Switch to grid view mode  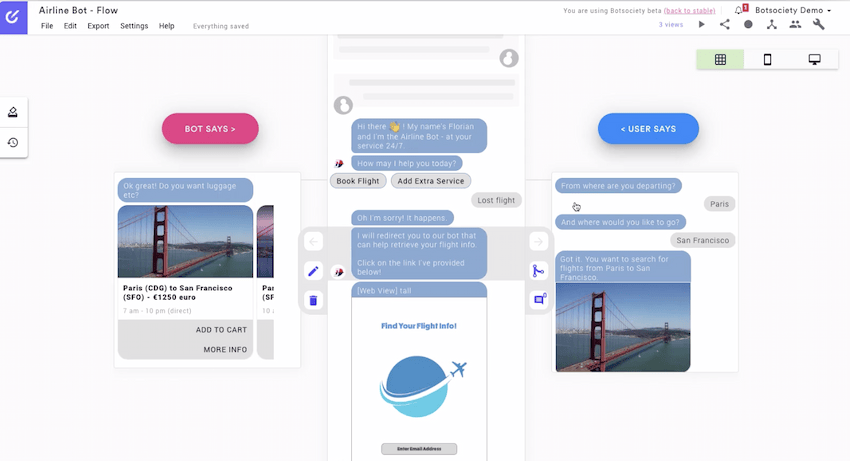(720, 60)
